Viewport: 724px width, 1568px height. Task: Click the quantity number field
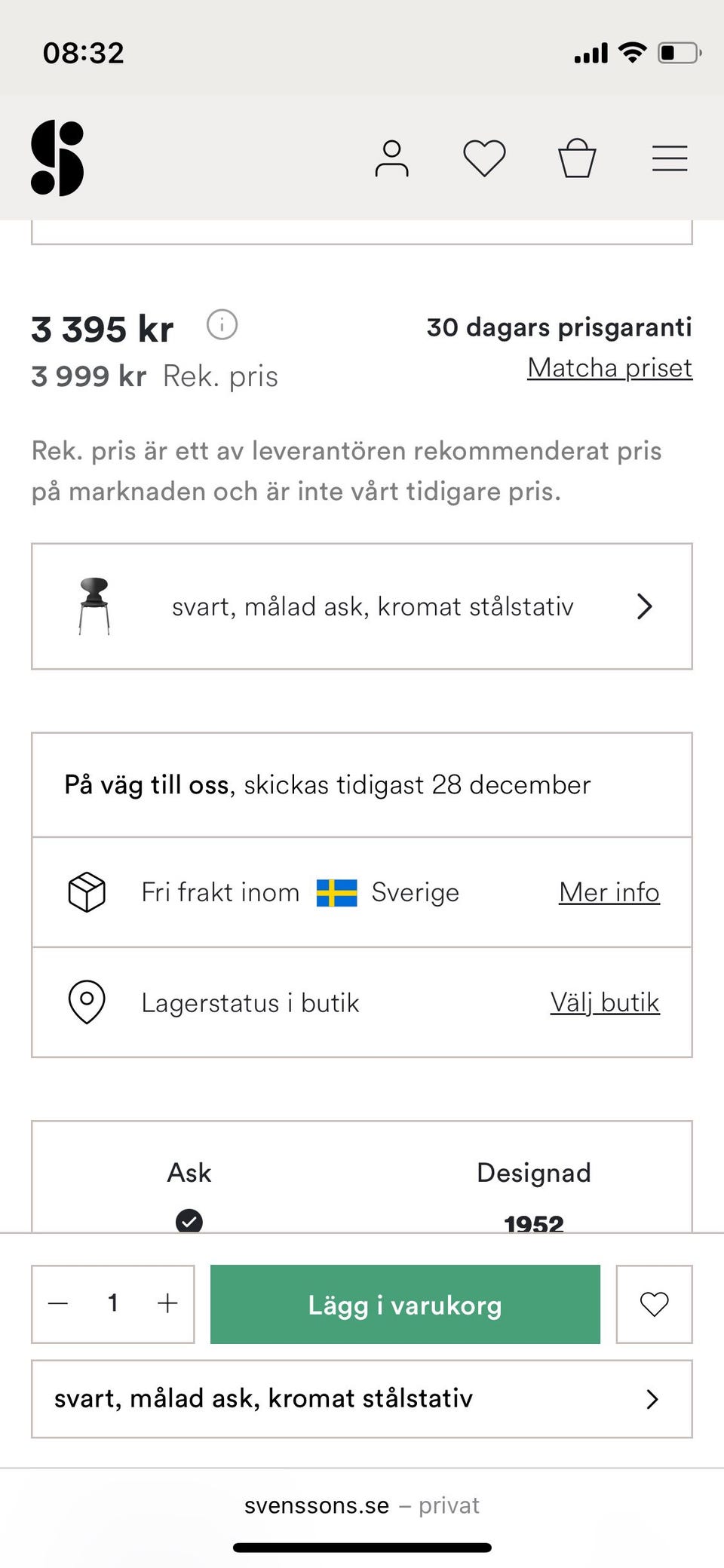pyautogui.click(x=113, y=1303)
